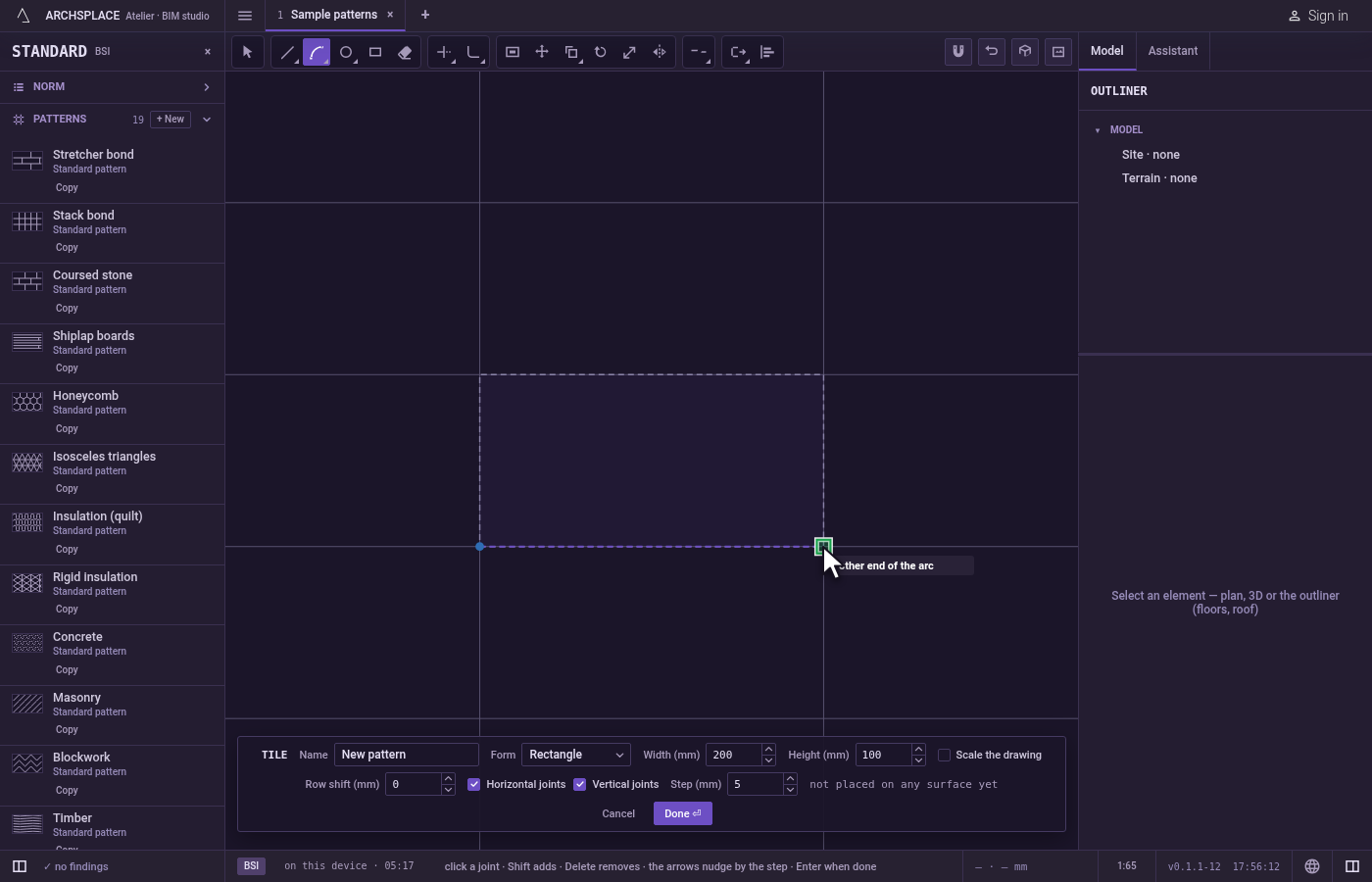The height and width of the screenshot is (882, 1372).
Task: Toggle Vertical joints checkbox
Action: tap(580, 784)
